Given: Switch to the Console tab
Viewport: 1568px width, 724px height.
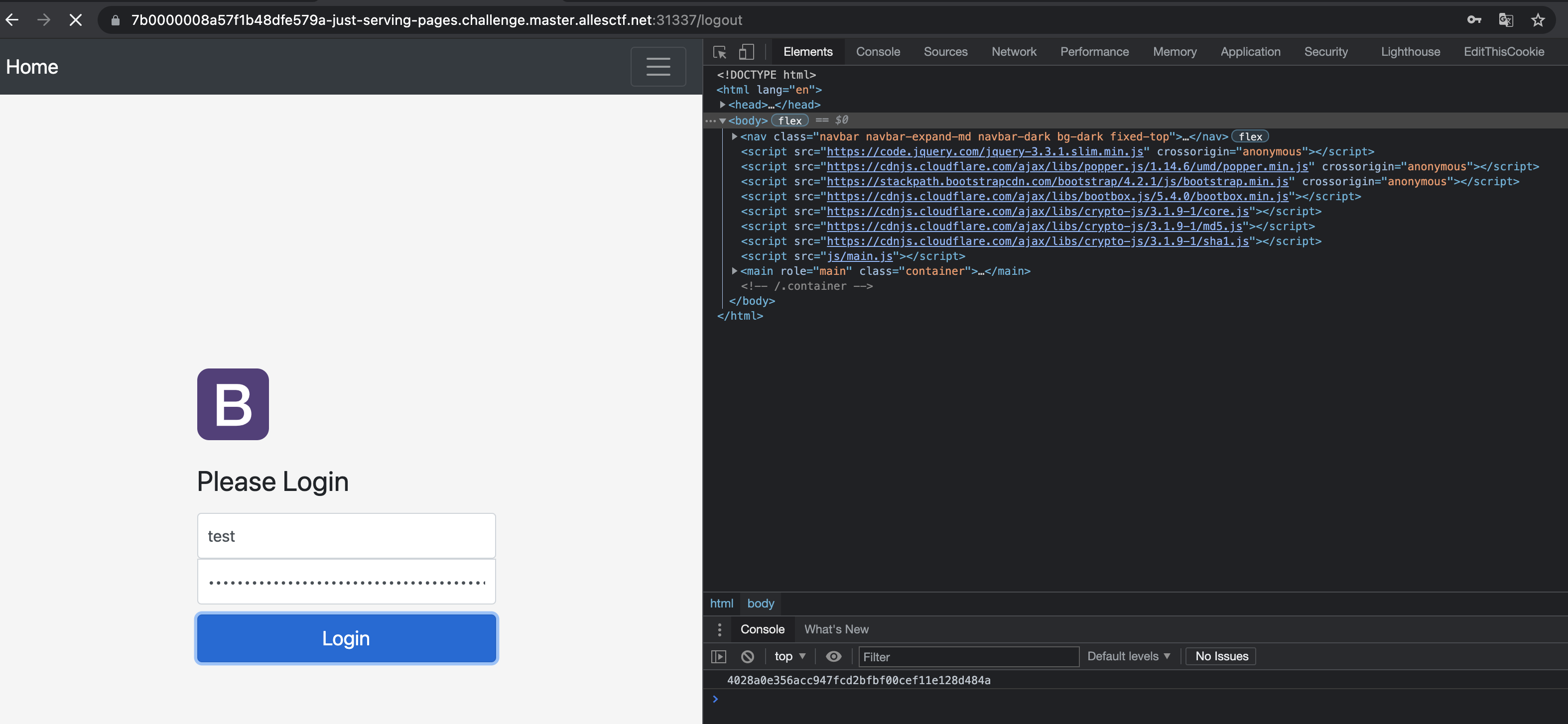Looking at the screenshot, I should (x=878, y=52).
